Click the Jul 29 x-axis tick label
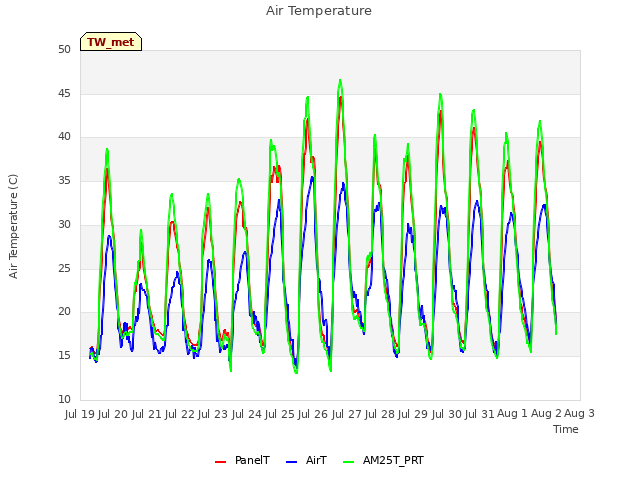 coord(413,414)
